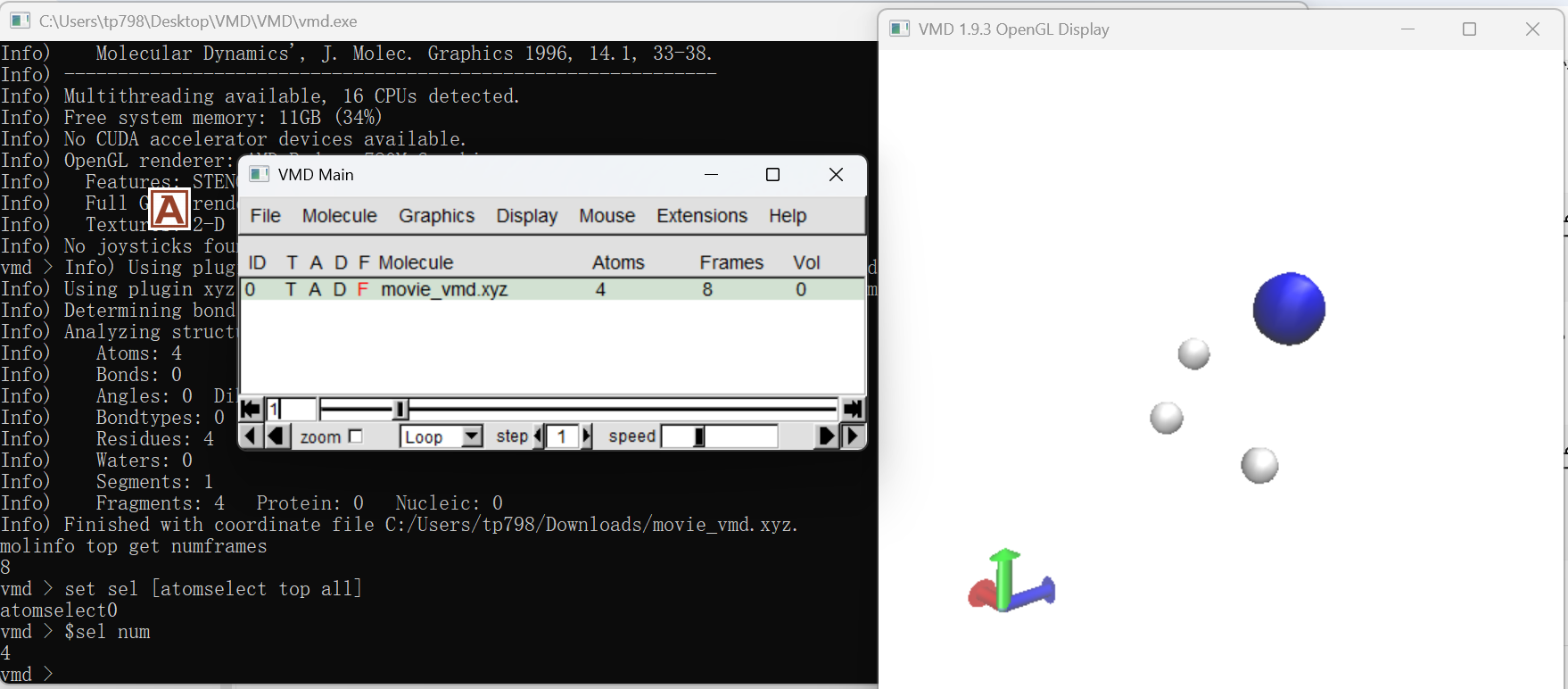1568x689 pixels.
Task: Open the Help menu in VMD Main
Action: pos(788,216)
